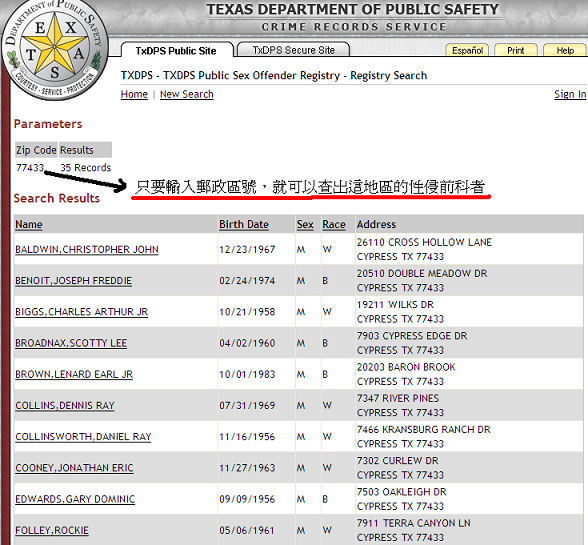Go to the Home link
588x545 pixels.
[134, 94]
